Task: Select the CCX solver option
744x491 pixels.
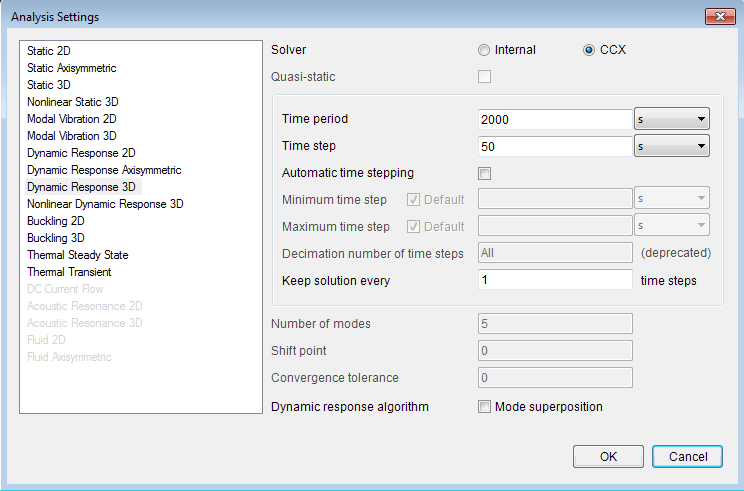Action: [x=588, y=50]
